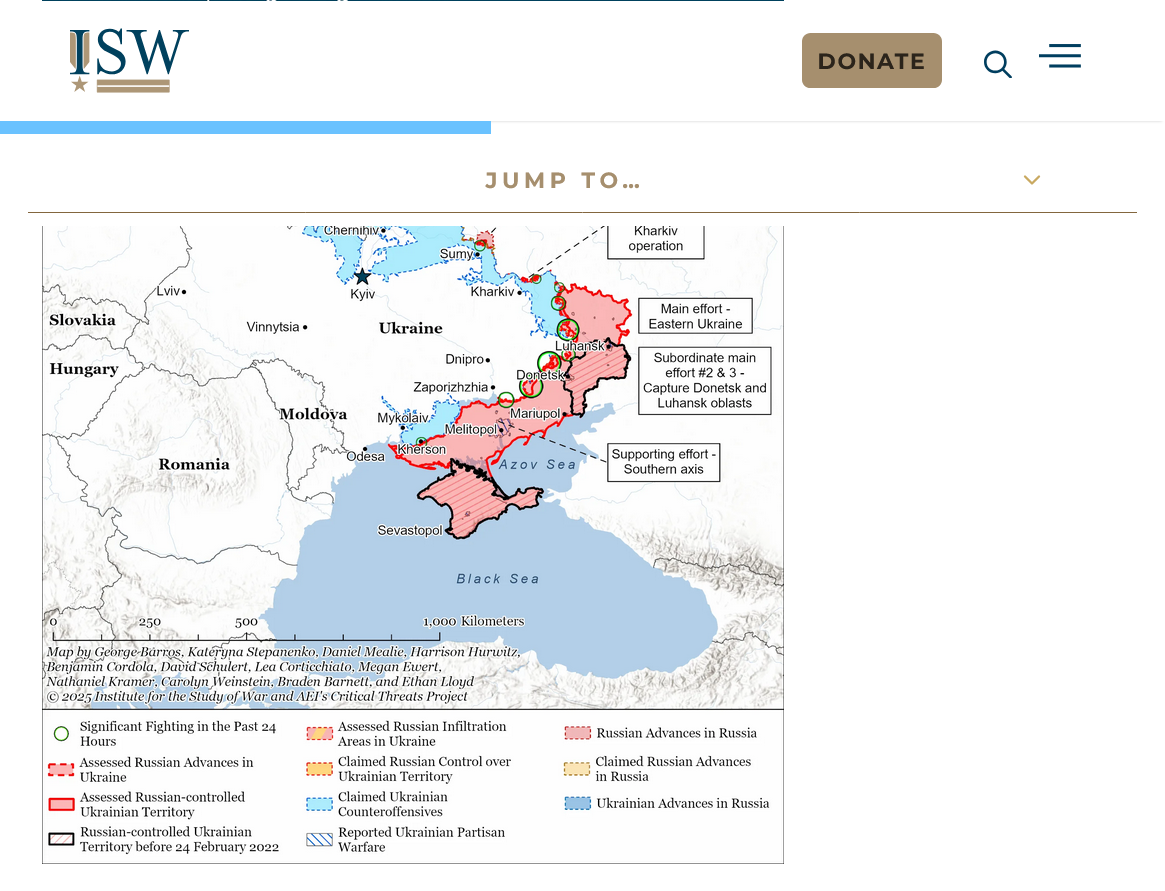Click the Sevastopol city label on map
Viewport: 1165px width, 891px height.
[409, 530]
